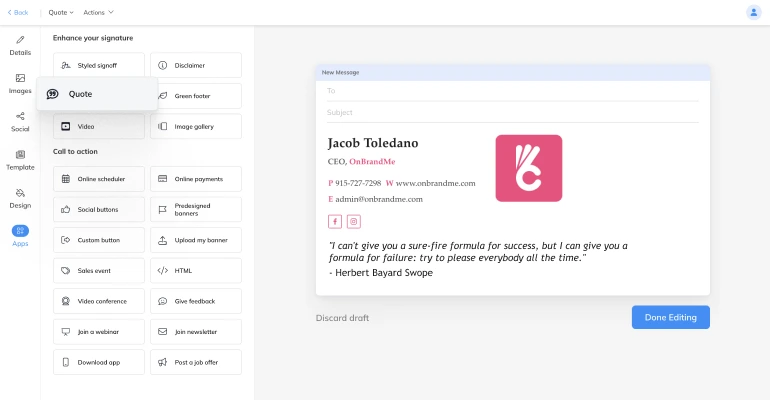770x400 pixels.
Task: Expand the Actions dropdown menu
Action: [x=98, y=12]
